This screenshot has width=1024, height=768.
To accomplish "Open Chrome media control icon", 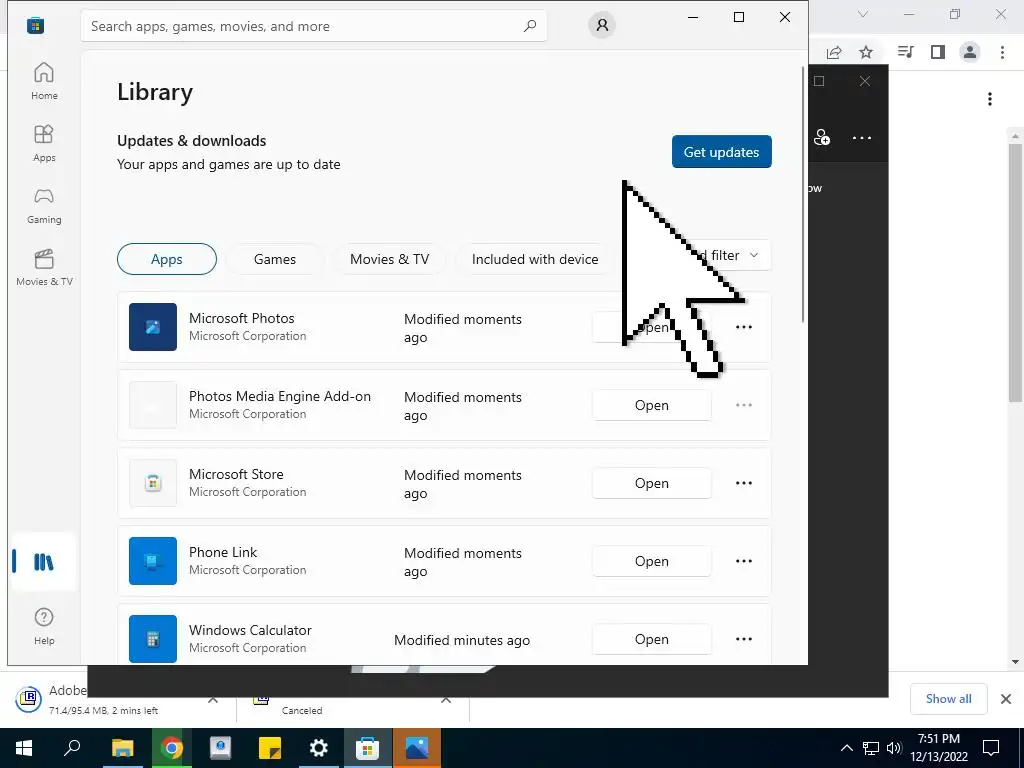I will pos(905,52).
